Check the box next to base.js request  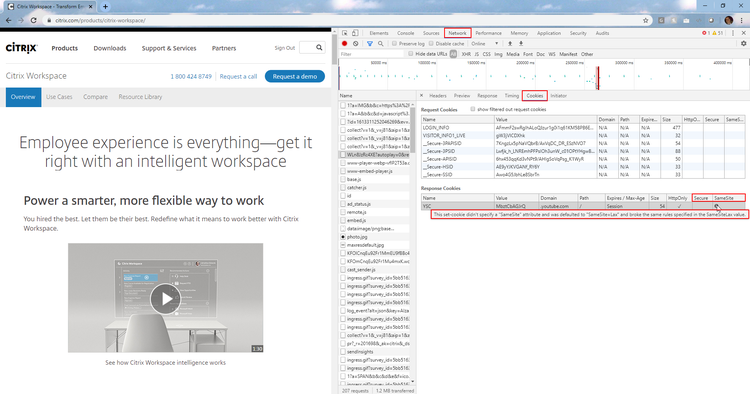click(x=343, y=179)
